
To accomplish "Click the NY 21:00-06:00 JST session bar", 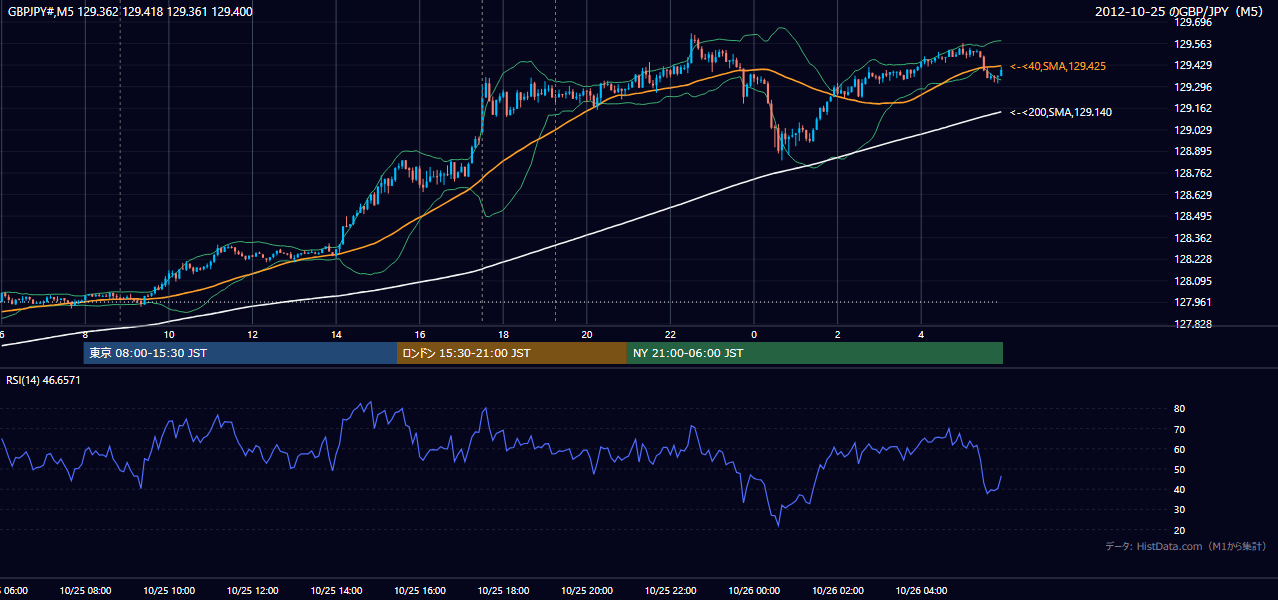I will [x=815, y=353].
